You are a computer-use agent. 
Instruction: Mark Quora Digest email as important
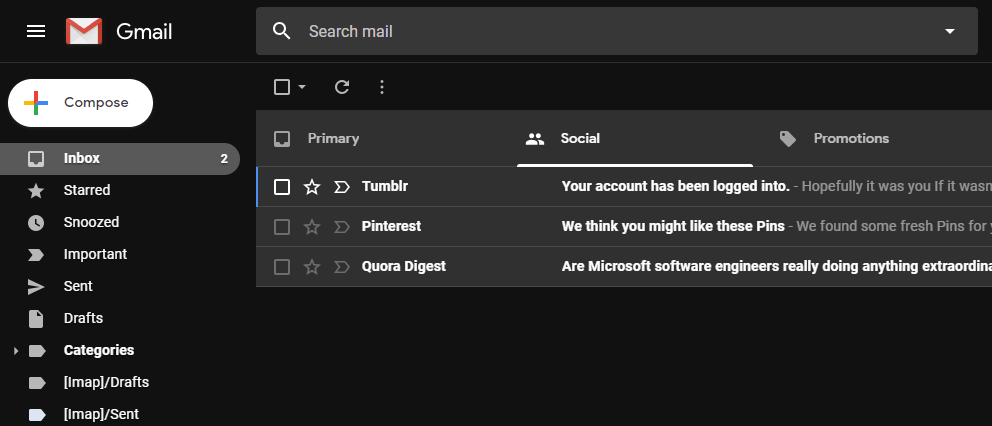pos(342,267)
